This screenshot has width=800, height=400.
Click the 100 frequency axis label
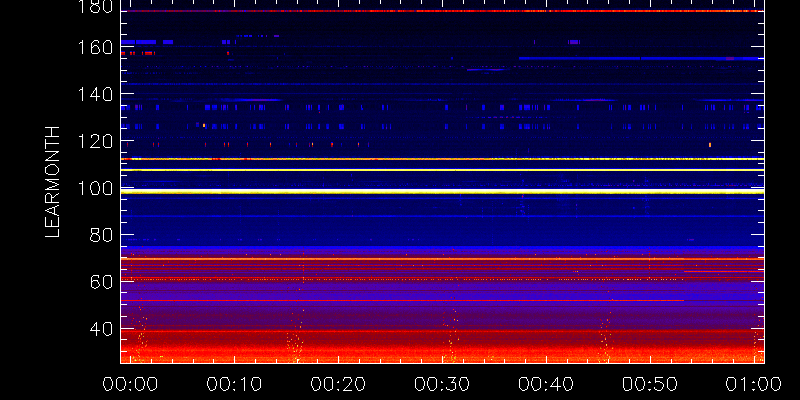pos(95,188)
